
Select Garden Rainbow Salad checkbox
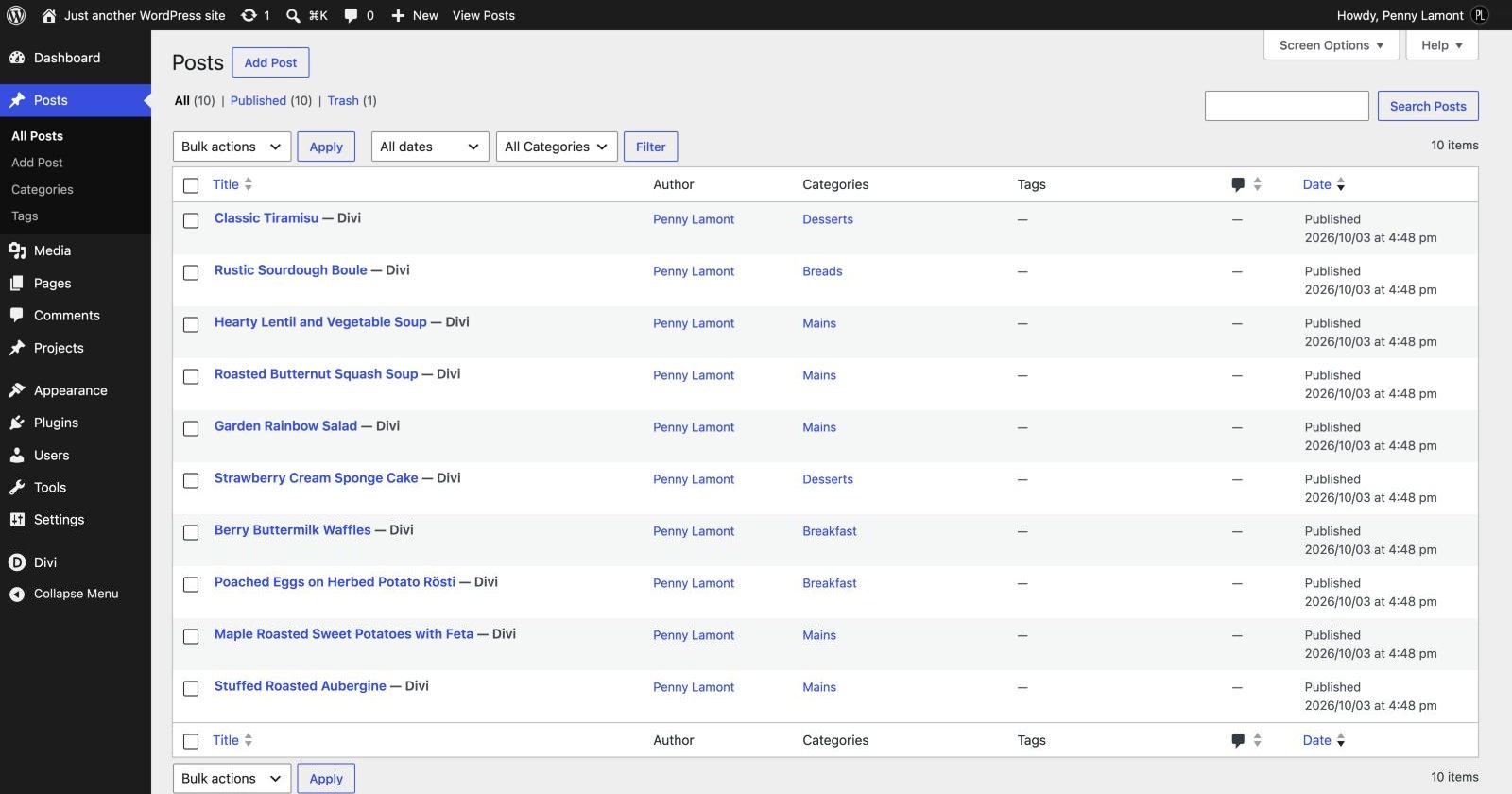click(x=191, y=428)
